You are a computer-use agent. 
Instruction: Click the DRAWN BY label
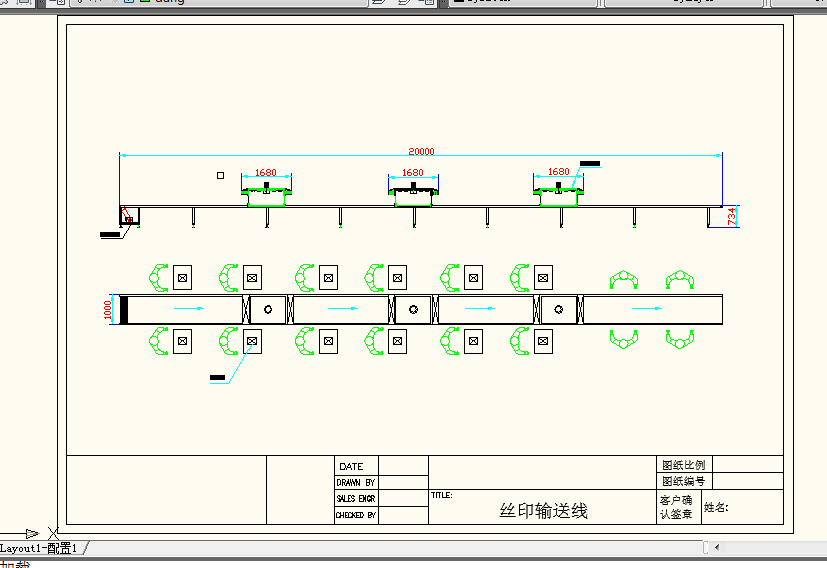coord(355,483)
